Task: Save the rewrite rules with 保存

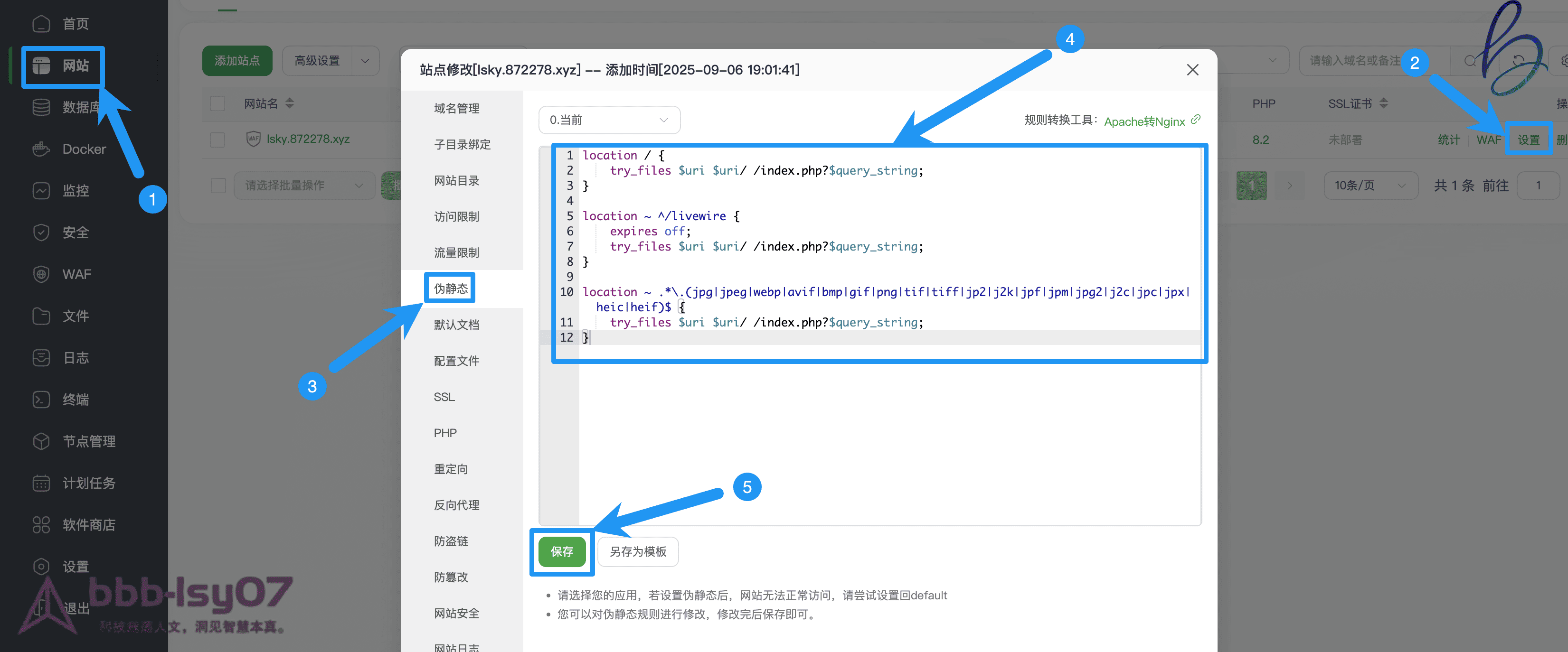Action: coord(561,552)
